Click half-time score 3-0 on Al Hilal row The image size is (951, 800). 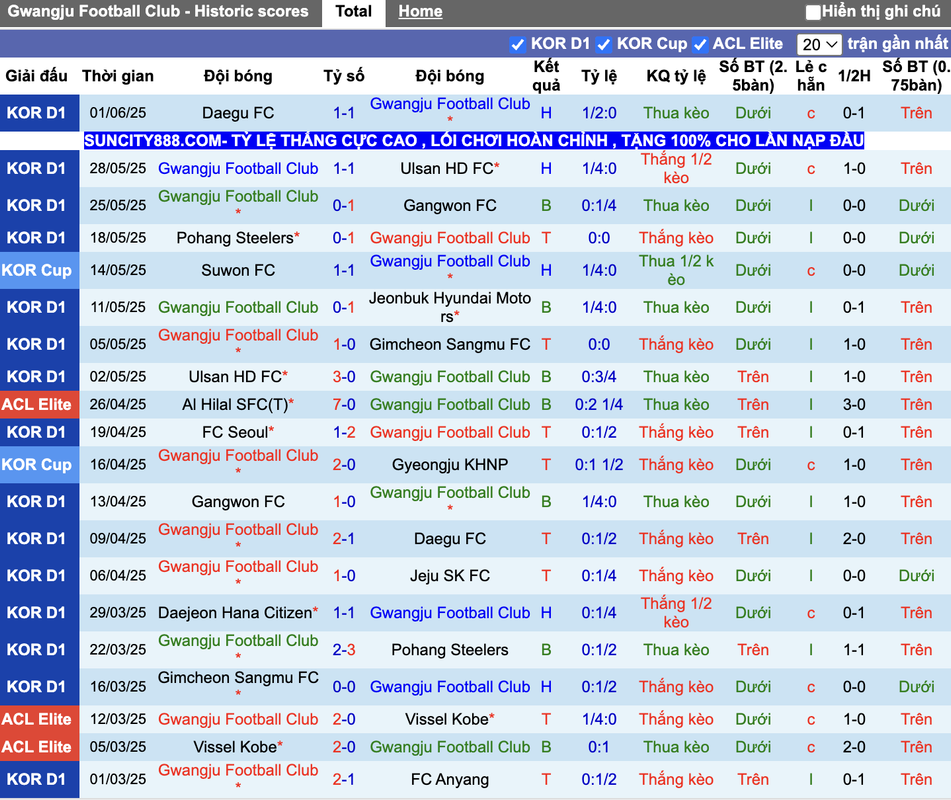pyautogui.click(x=854, y=405)
